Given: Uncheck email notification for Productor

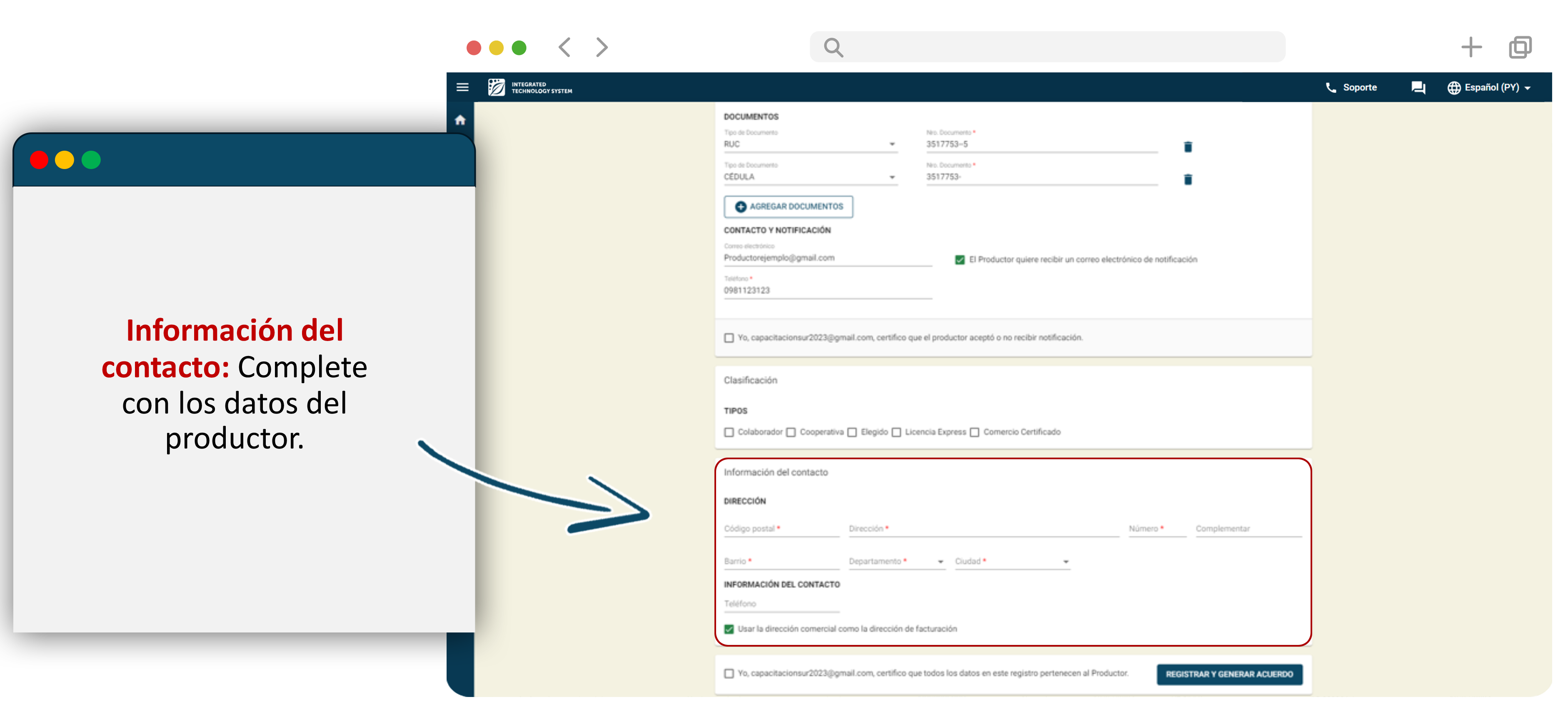Looking at the screenshot, I should pos(960,260).
